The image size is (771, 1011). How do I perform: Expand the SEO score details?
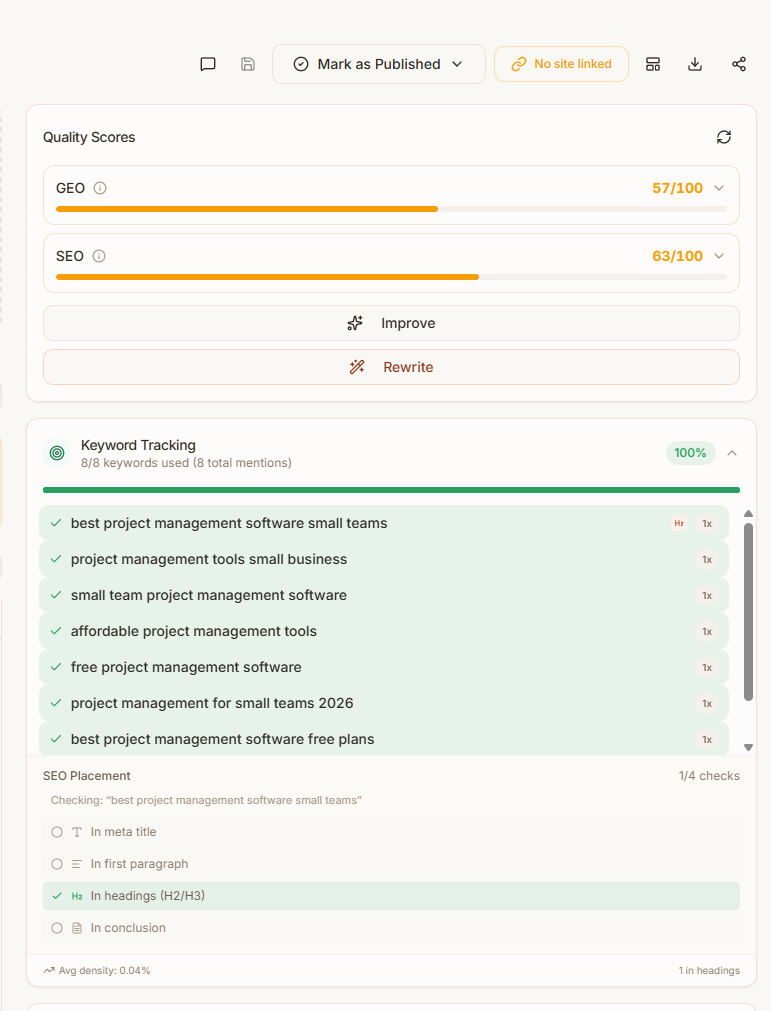[x=718, y=255]
